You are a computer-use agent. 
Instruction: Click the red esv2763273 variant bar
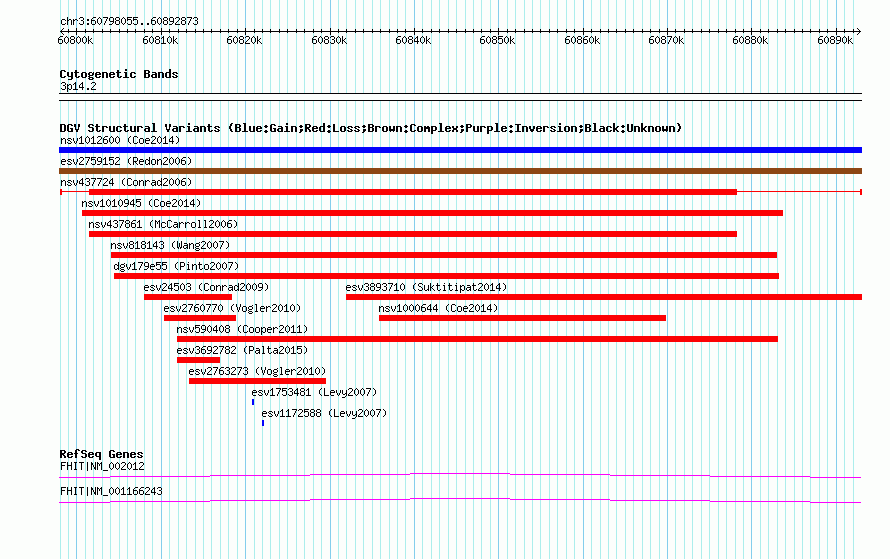258,381
